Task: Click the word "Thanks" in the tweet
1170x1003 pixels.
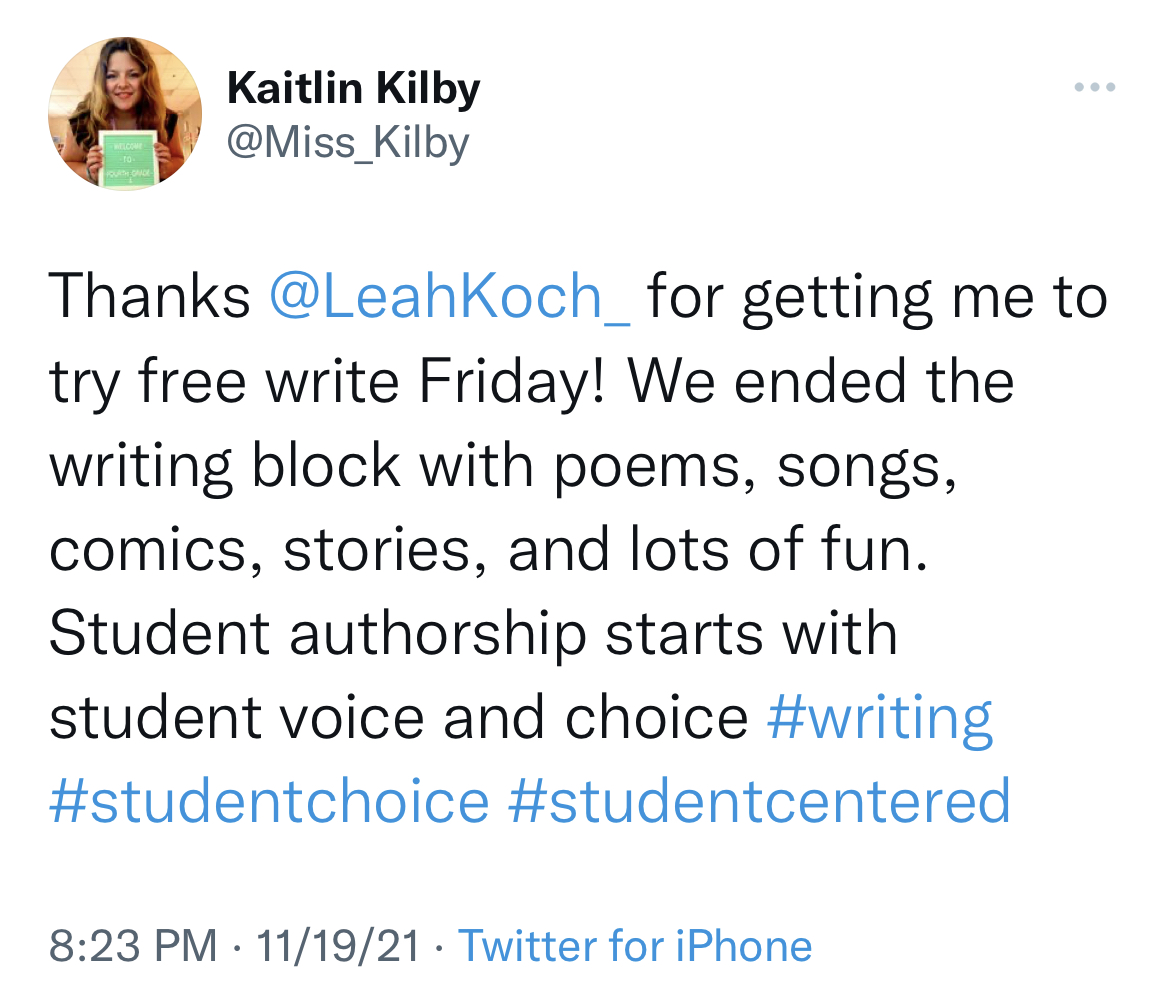Action: (x=150, y=297)
